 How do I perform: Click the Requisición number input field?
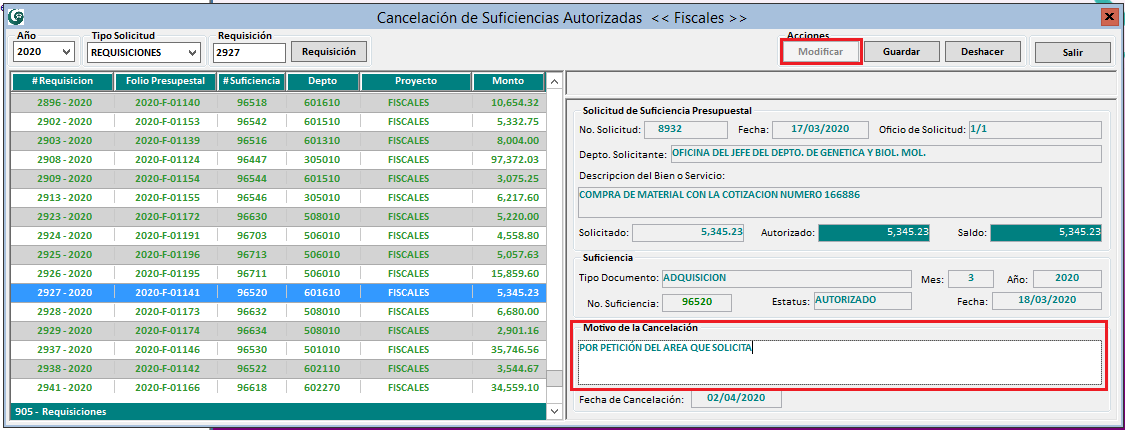(x=249, y=52)
